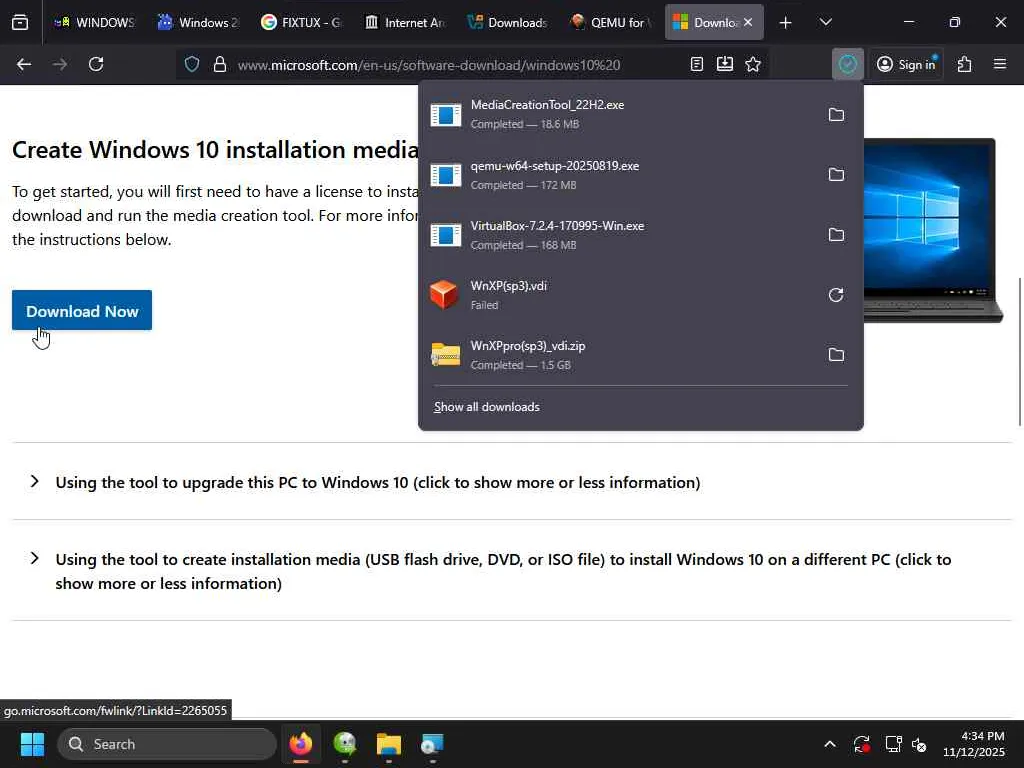1024x768 pixels.
Task: Open the clock showing 4:34 PM
Action: pos(974,744)
